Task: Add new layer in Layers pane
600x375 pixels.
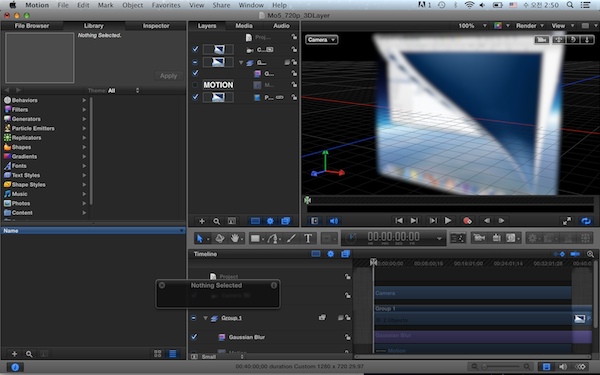Action: (202, 221)
